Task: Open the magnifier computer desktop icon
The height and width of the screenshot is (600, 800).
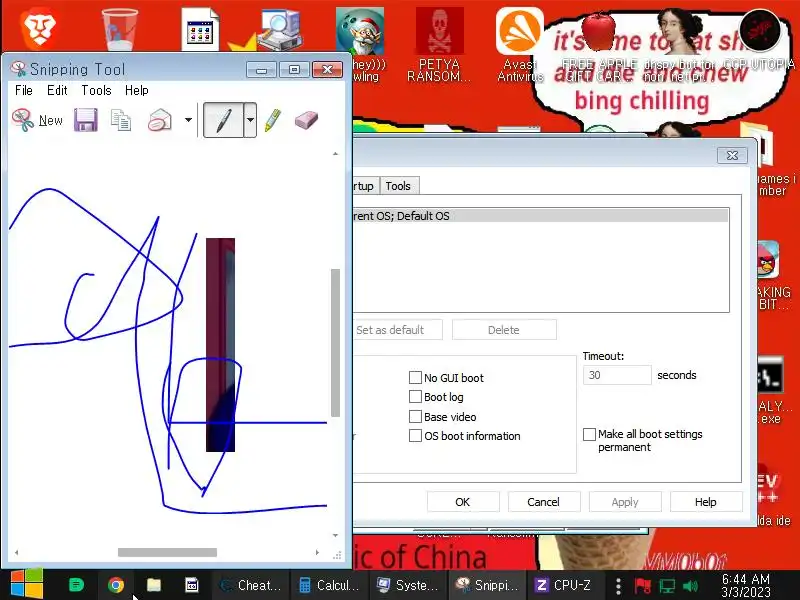Action: 280,30
